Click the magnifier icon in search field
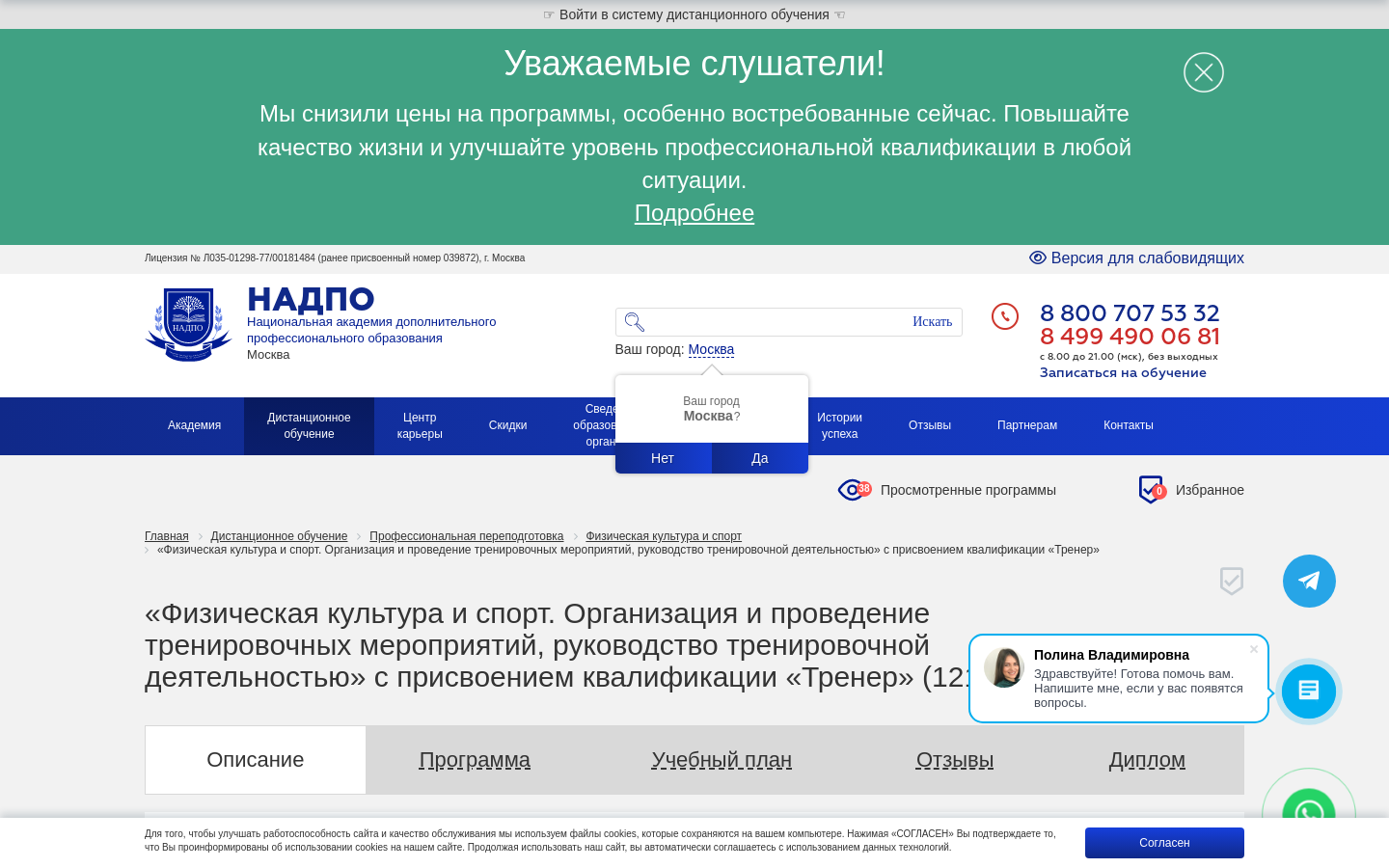The height and width of the screenshot is (868, 1389). 634,322
